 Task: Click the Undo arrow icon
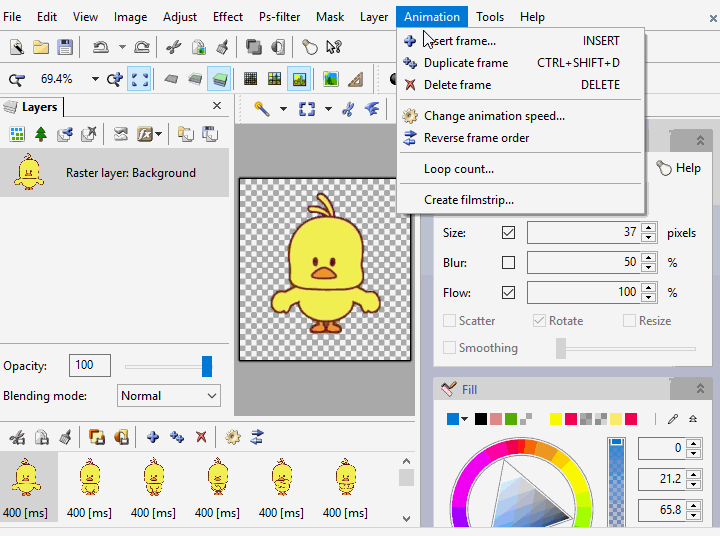(x=101, y=47)
